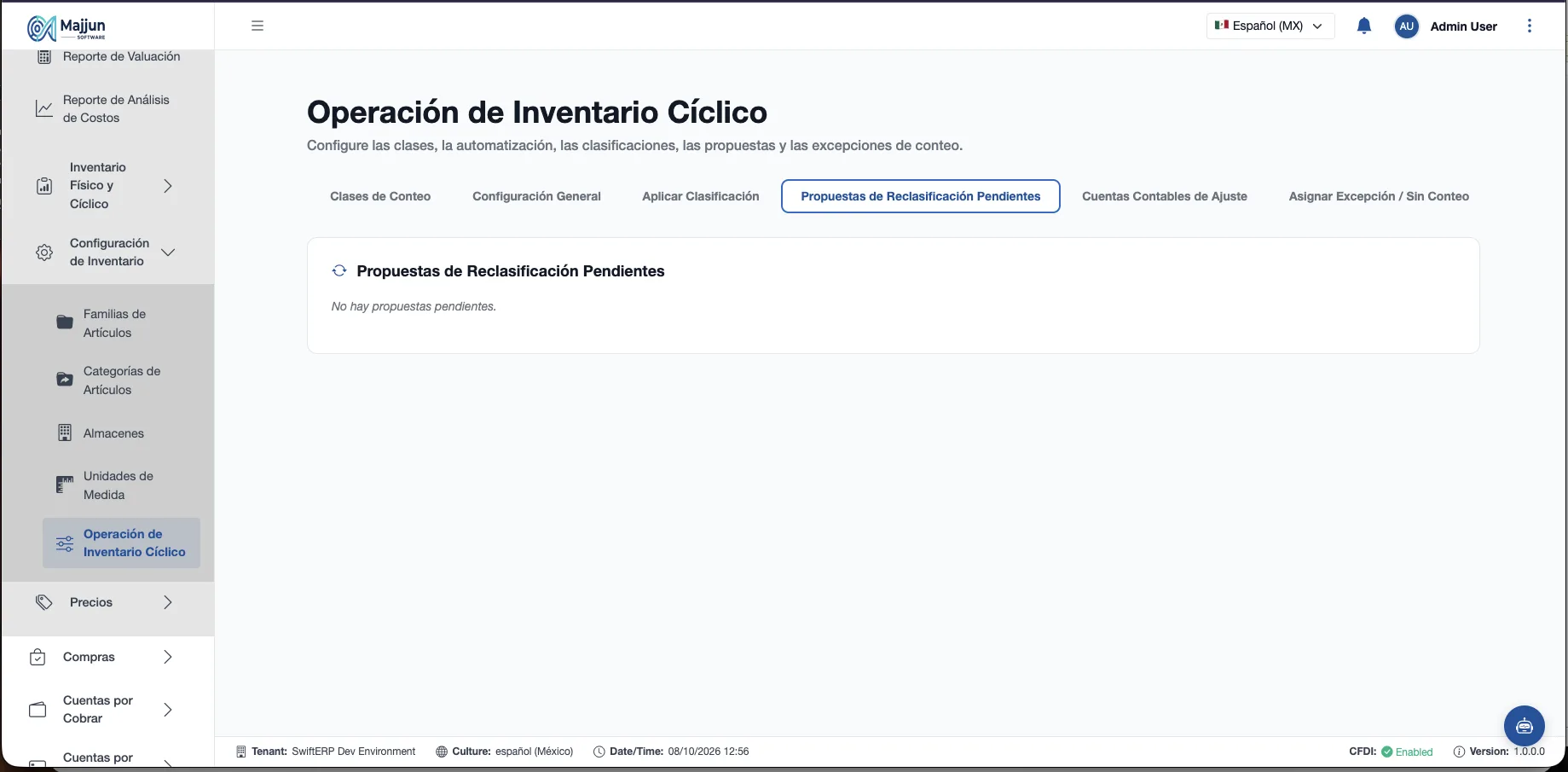Click the refresh icon beside Propuestas heading

[339, 270]
